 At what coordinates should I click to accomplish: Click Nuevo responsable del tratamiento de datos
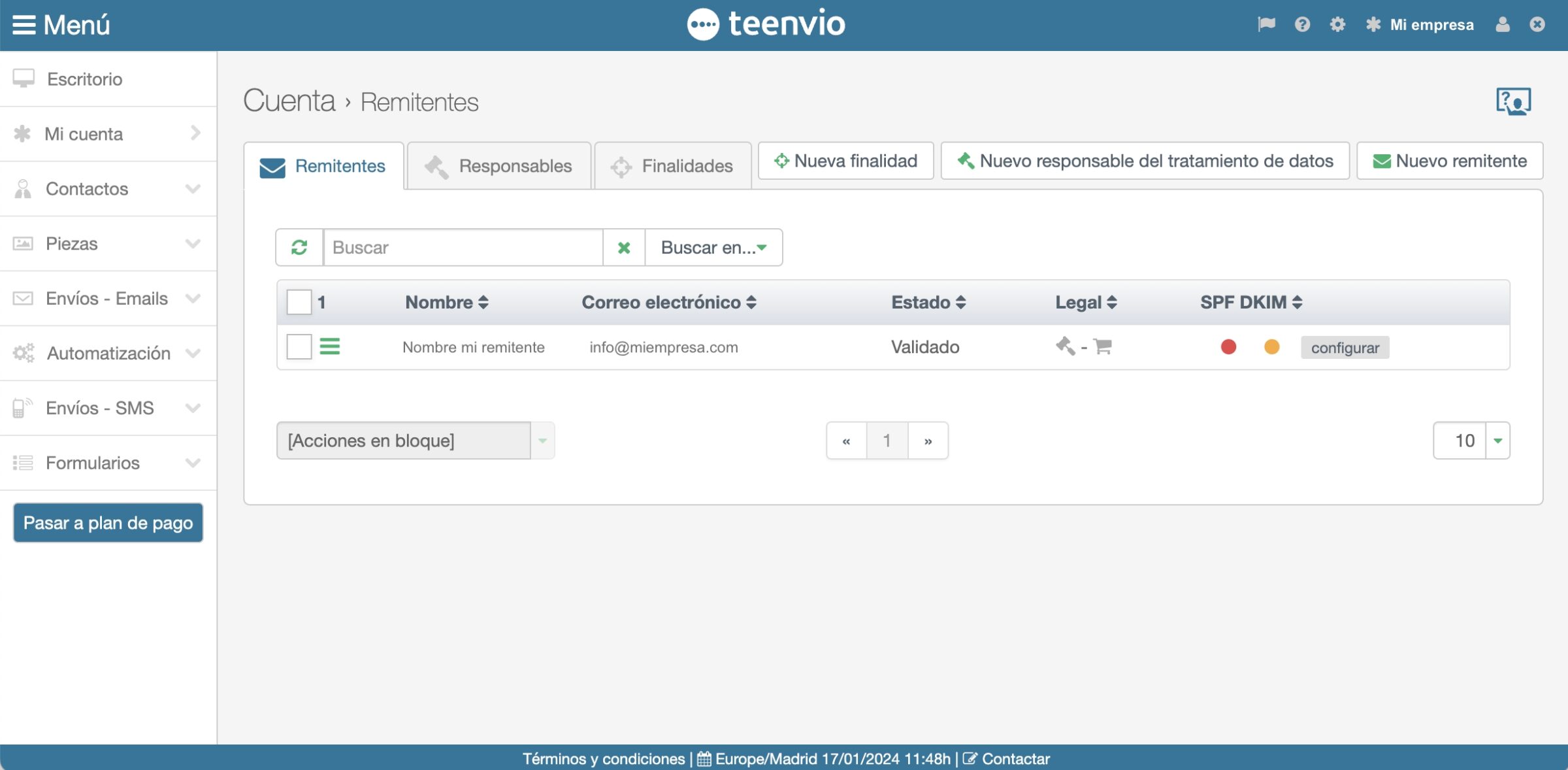pyautogui.click(x=1145, y=161)
